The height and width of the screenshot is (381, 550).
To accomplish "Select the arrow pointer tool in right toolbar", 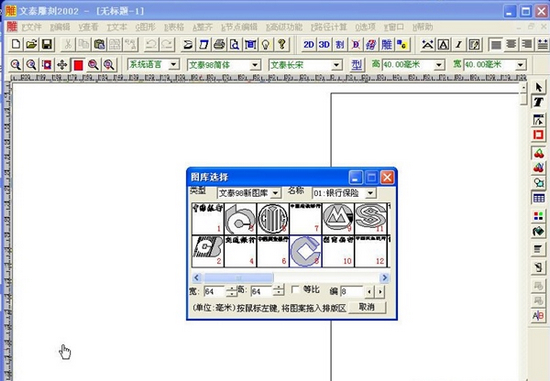I will [538, 87].
